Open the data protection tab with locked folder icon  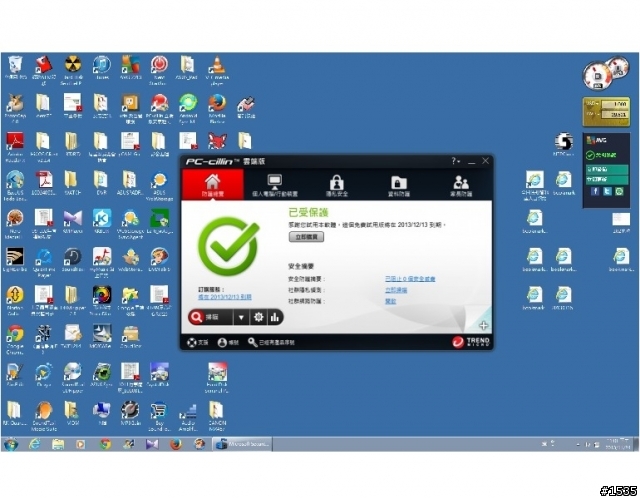tap(399, 184)
